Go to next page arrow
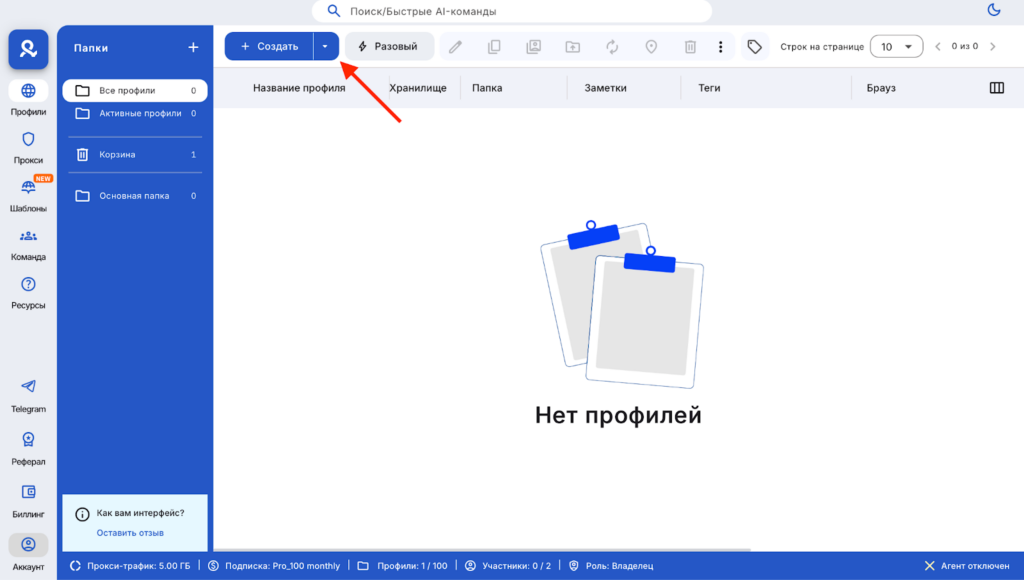This screenshot has width=1024, height=580. (x=993, y=46)
